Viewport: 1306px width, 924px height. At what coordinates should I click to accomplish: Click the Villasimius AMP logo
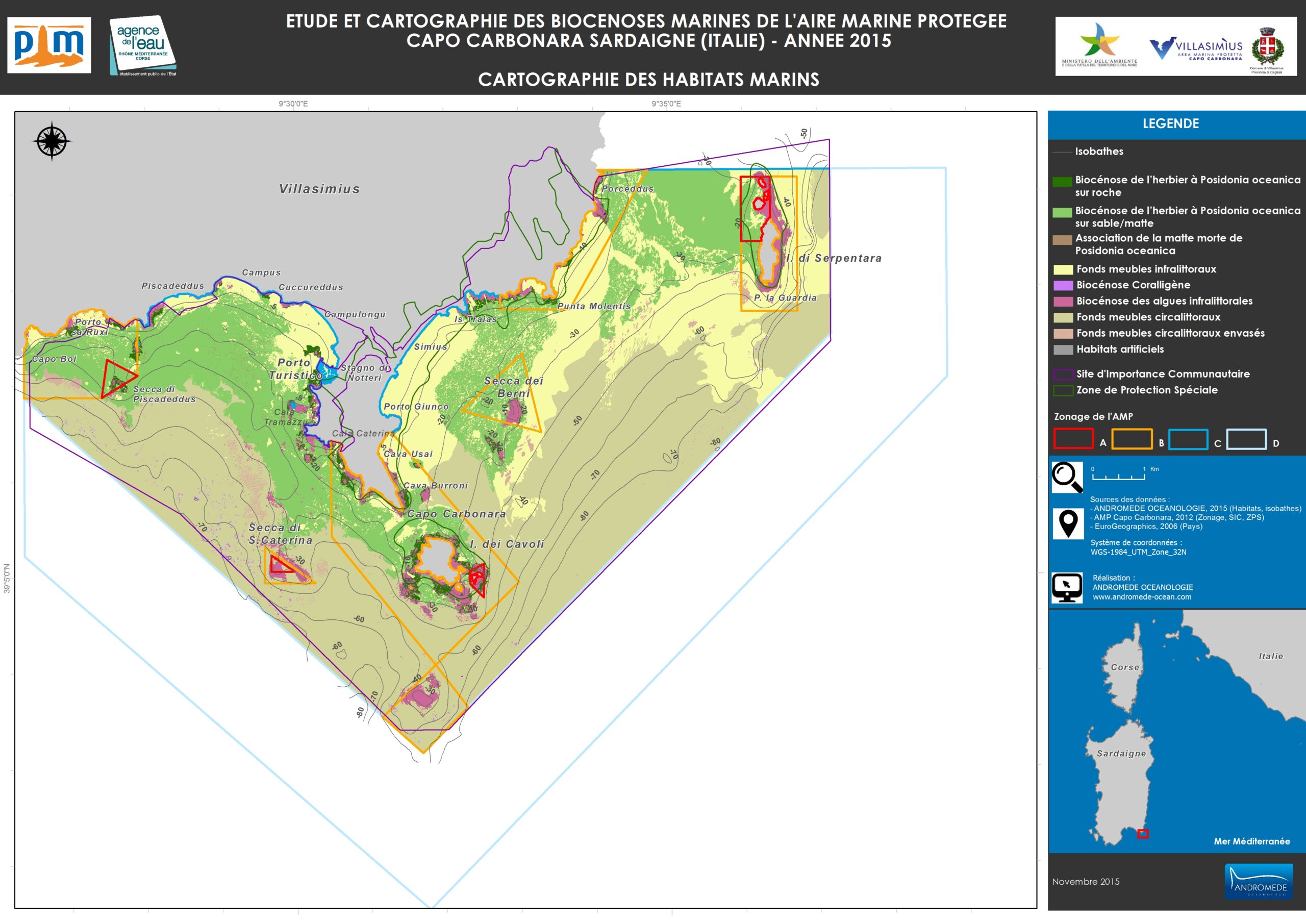pyautogui.click(x=1196, y=49)
